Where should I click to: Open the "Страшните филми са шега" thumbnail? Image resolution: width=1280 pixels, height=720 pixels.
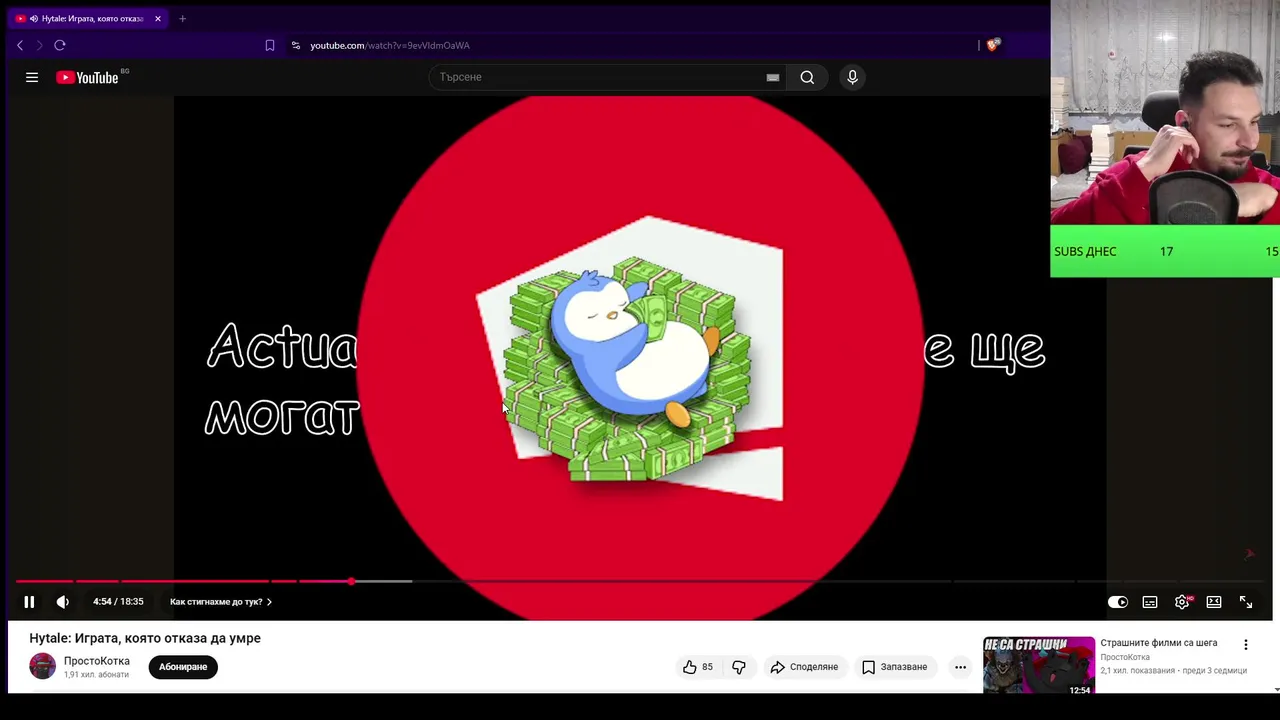pos(1039,665)
